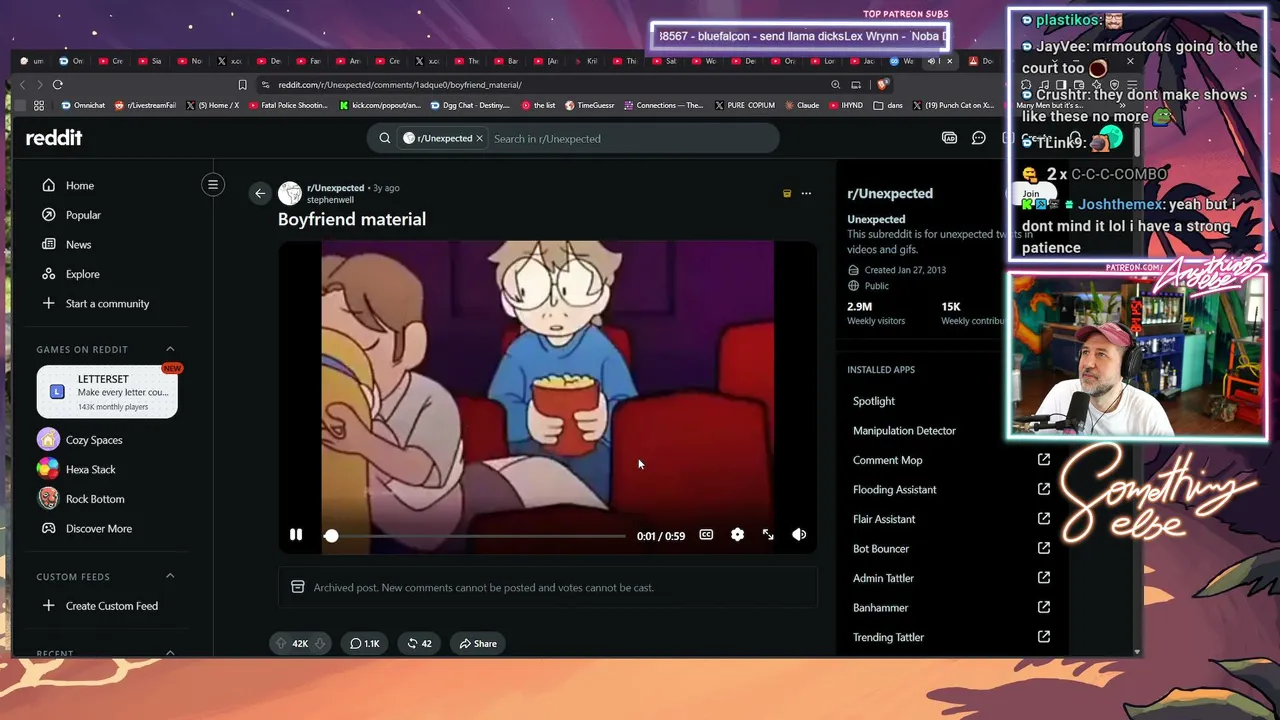Open the Brave shields icon
Screen dimensions: 1280x720
click(882, 85)
